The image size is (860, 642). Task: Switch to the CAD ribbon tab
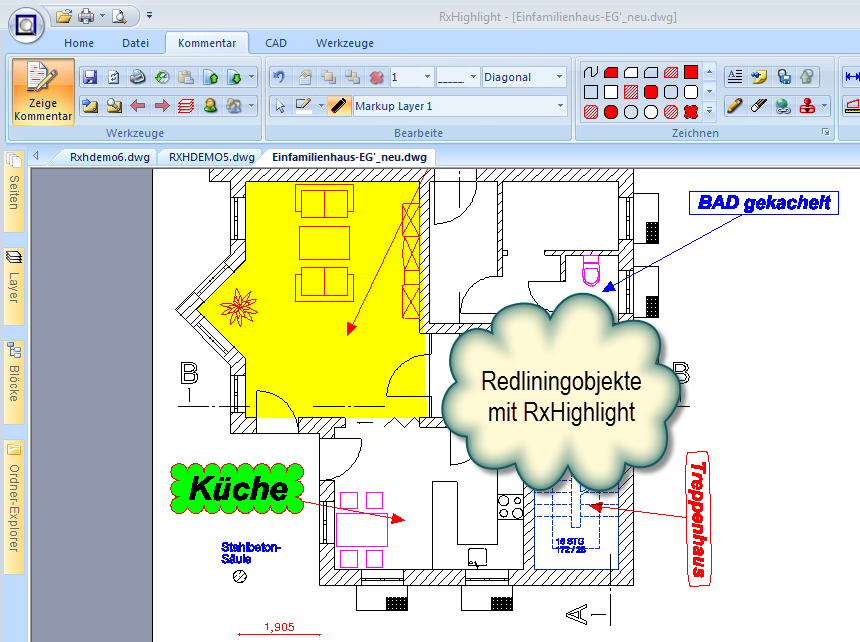pos(275,43)
